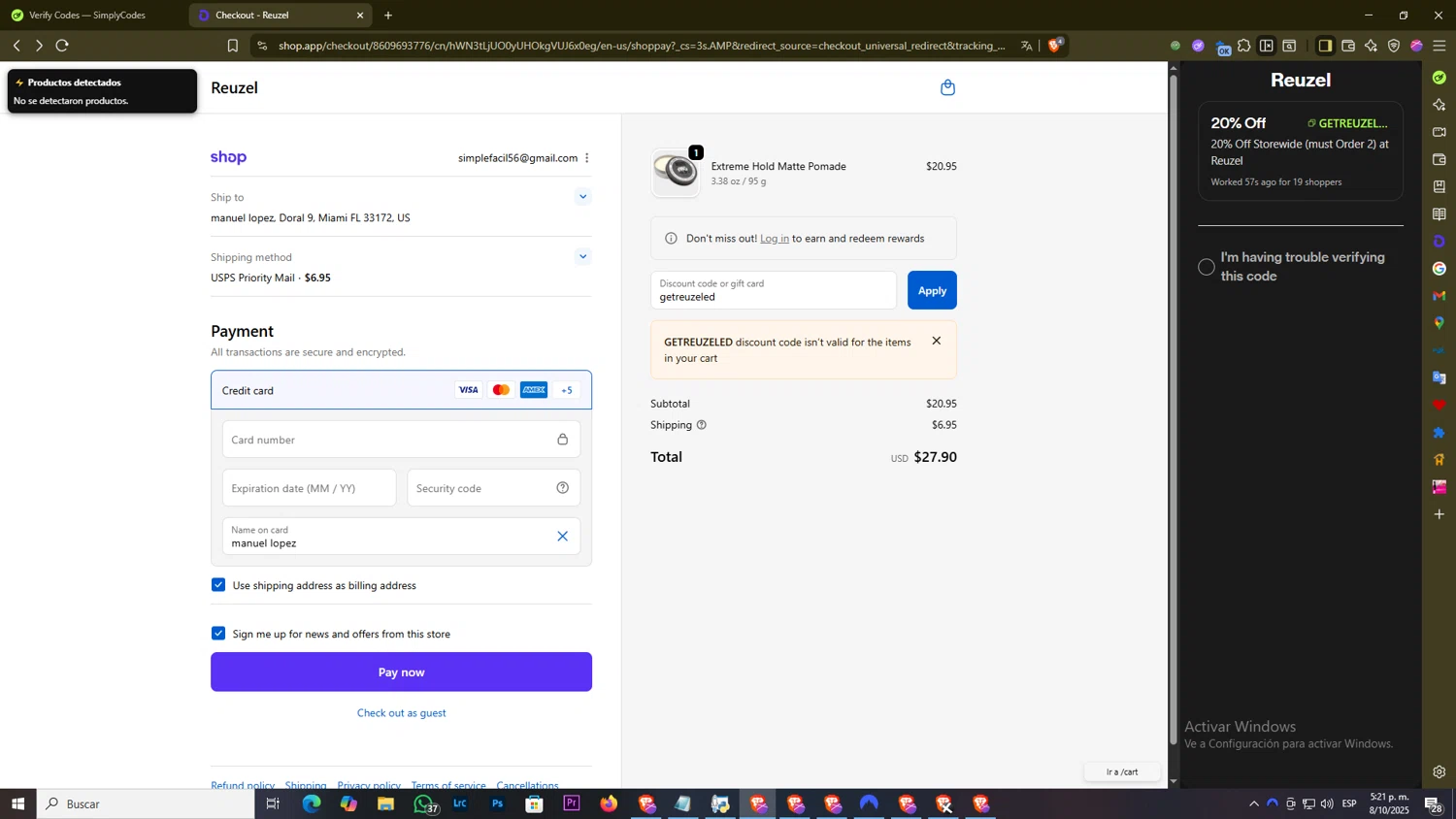The height and width of the screenshot is (819, 1456).
Task: Click the Brave Shields lion icon
Action: (x=1055, y=45)
